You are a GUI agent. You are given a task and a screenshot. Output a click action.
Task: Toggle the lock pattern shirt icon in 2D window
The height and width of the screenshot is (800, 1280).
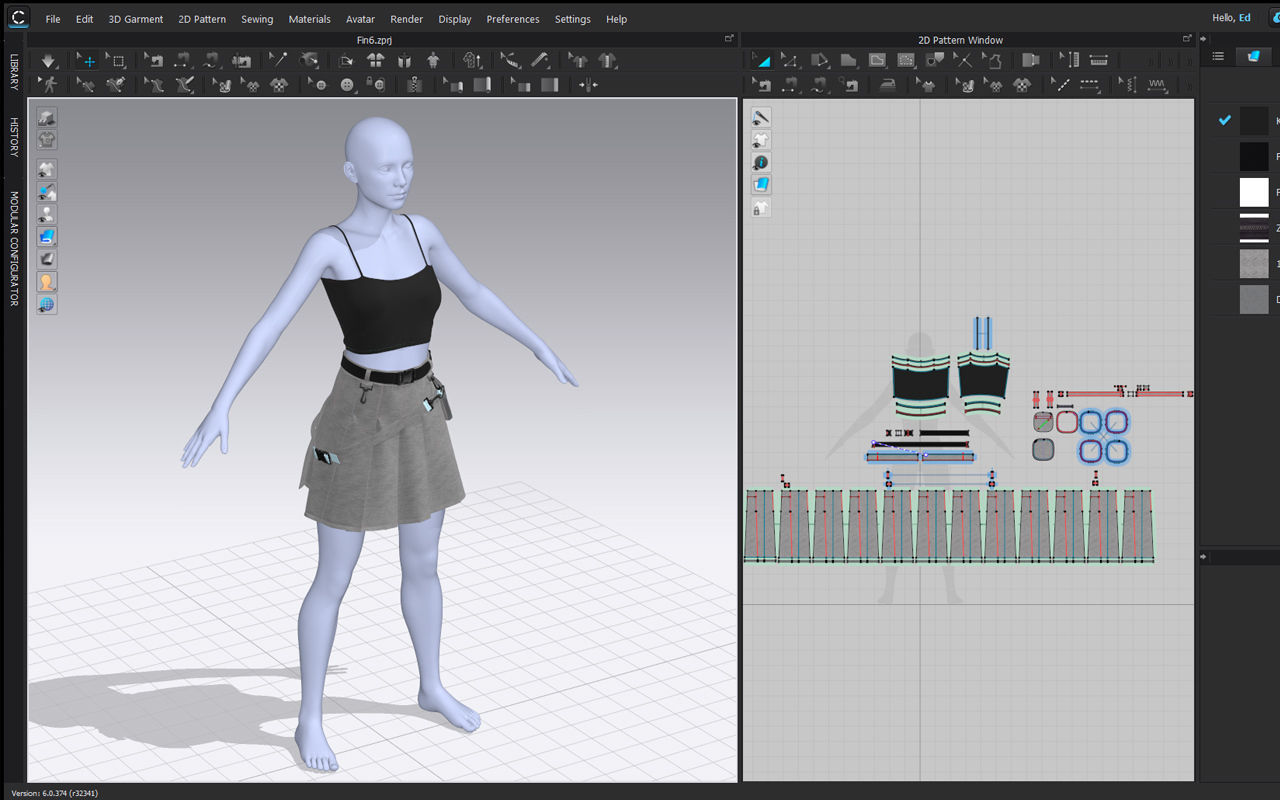point(761,208)
